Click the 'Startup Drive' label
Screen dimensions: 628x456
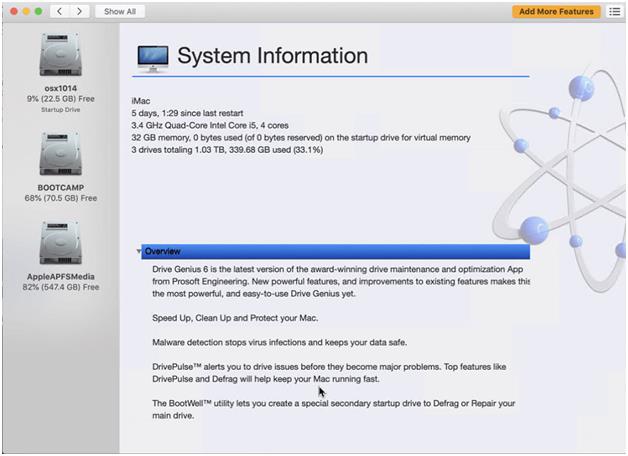(61, 110)
